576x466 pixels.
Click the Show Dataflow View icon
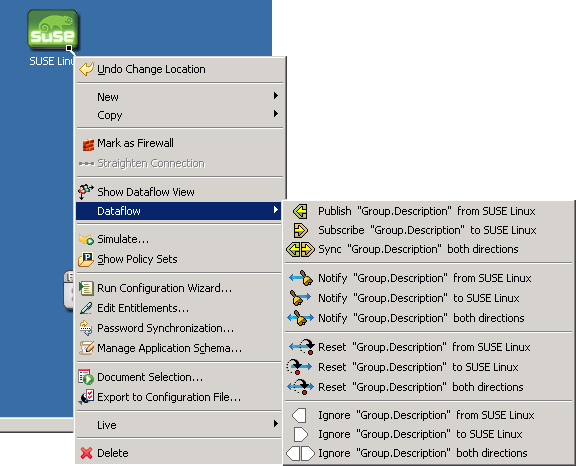86,192
